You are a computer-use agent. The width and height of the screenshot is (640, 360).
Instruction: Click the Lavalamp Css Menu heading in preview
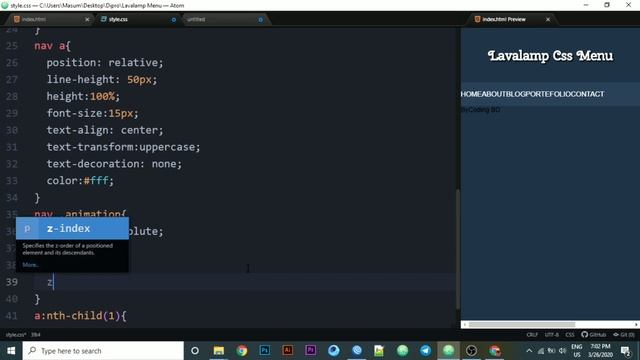550,56
